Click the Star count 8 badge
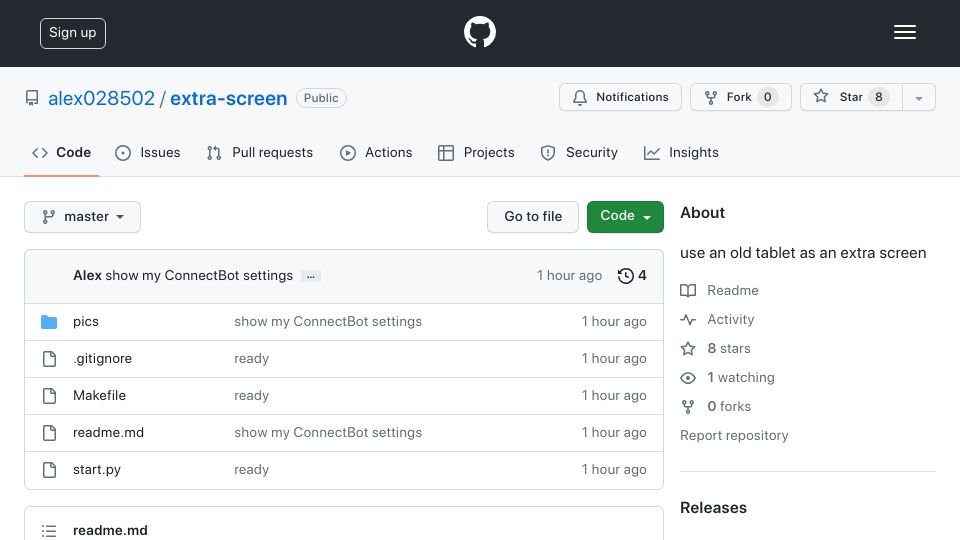Image resolution: width=960 pixels, height=540 pixels. (x=879, y=97)
